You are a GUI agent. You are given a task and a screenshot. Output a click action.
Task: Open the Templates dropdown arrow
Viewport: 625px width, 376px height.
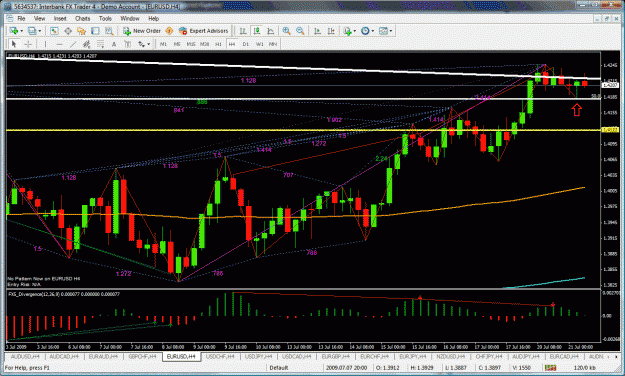pyautogui.click(x=391, y=31)
